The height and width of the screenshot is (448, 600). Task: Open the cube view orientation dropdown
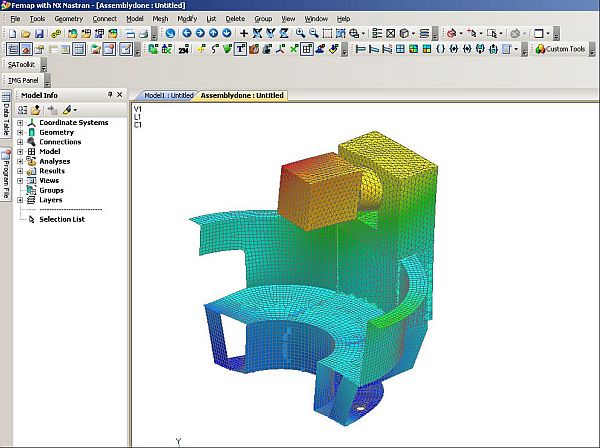click(x=414, y=34)
